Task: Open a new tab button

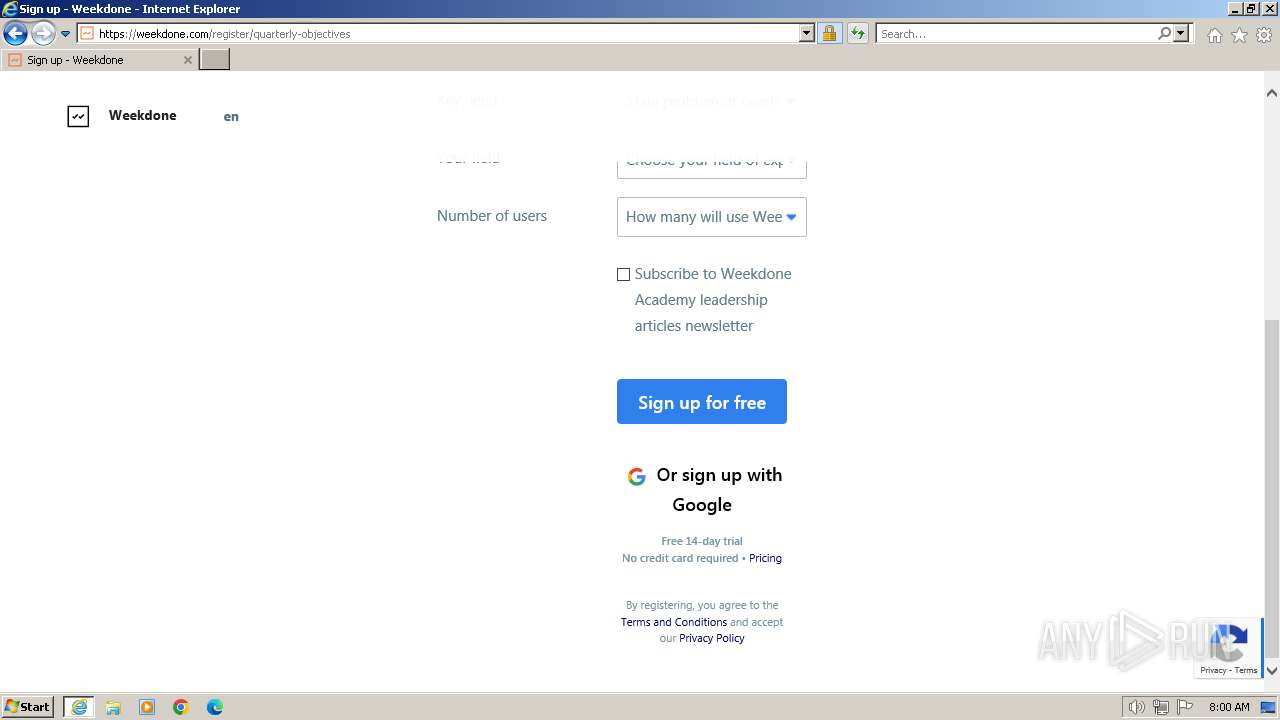Action: pyautogui.click(x=215, y=60)
